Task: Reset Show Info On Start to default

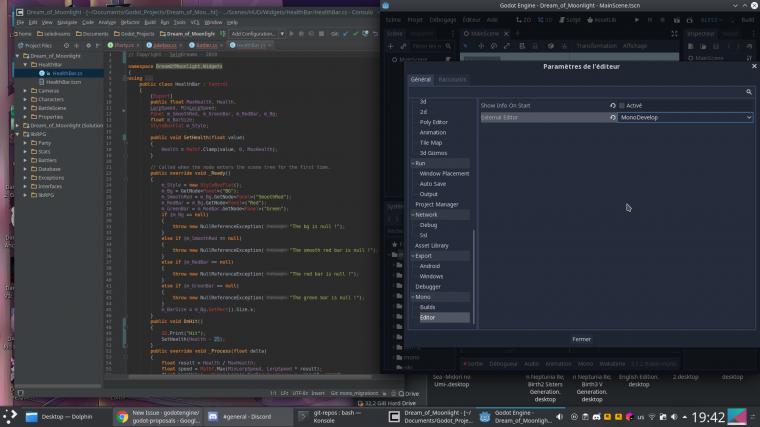Action: 613,106
